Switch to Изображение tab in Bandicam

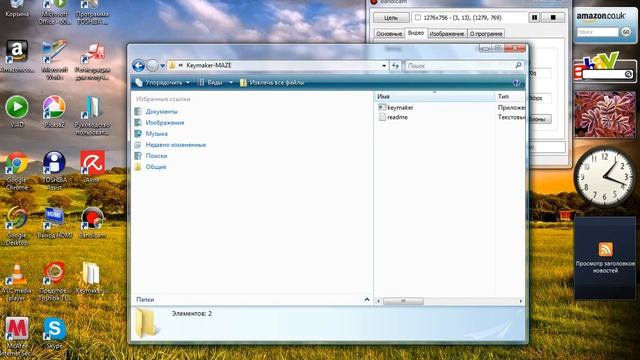[x=447, y=33]
